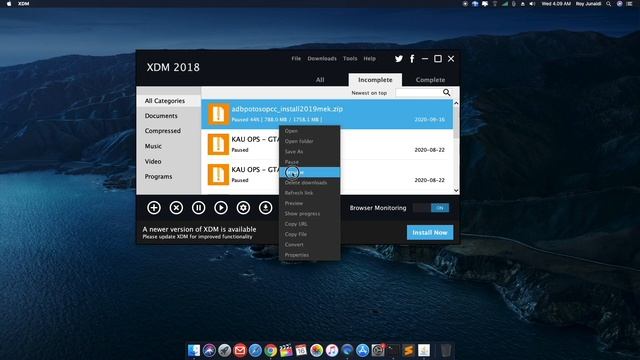Choose Save As in context menu
640x360 pixels.
coord(309,151)
